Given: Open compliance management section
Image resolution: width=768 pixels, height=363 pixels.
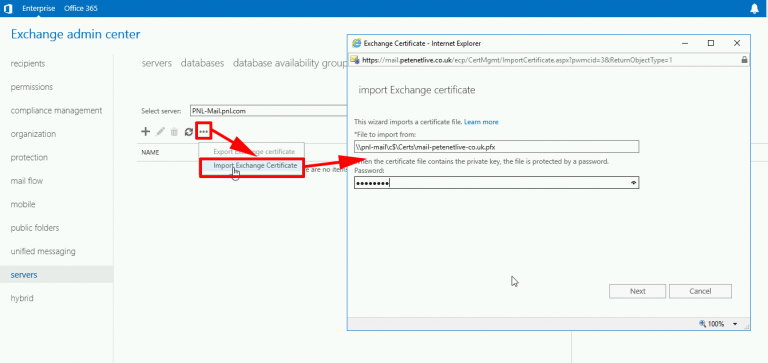Looking at the screenshot, I should [x=56, y=110].
